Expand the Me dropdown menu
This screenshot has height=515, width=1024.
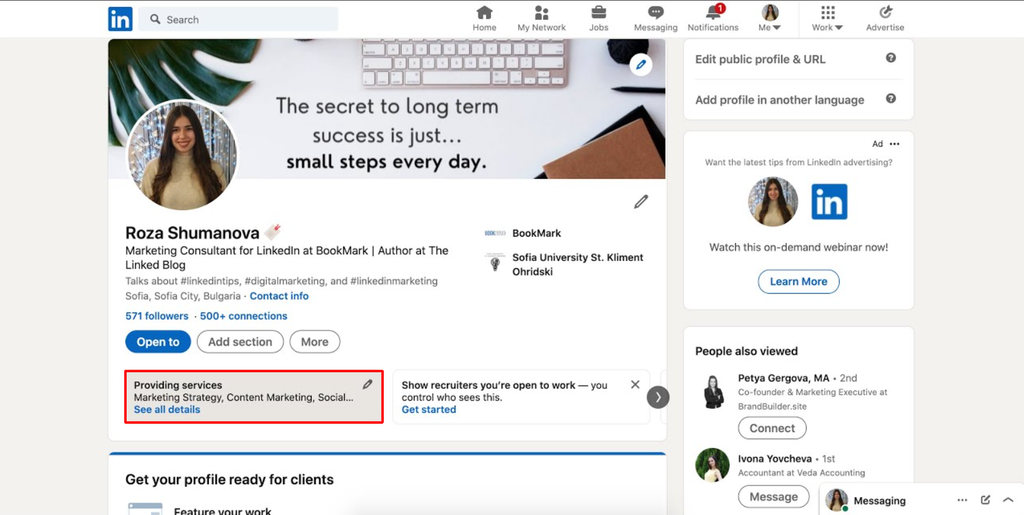(770, 19)
